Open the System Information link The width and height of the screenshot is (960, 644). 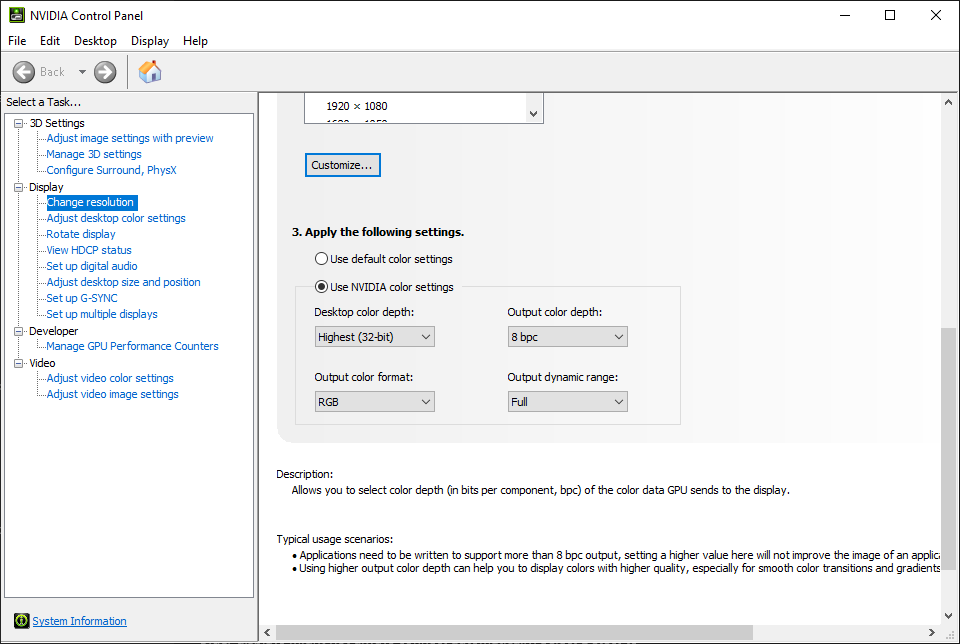click(79, 621)
